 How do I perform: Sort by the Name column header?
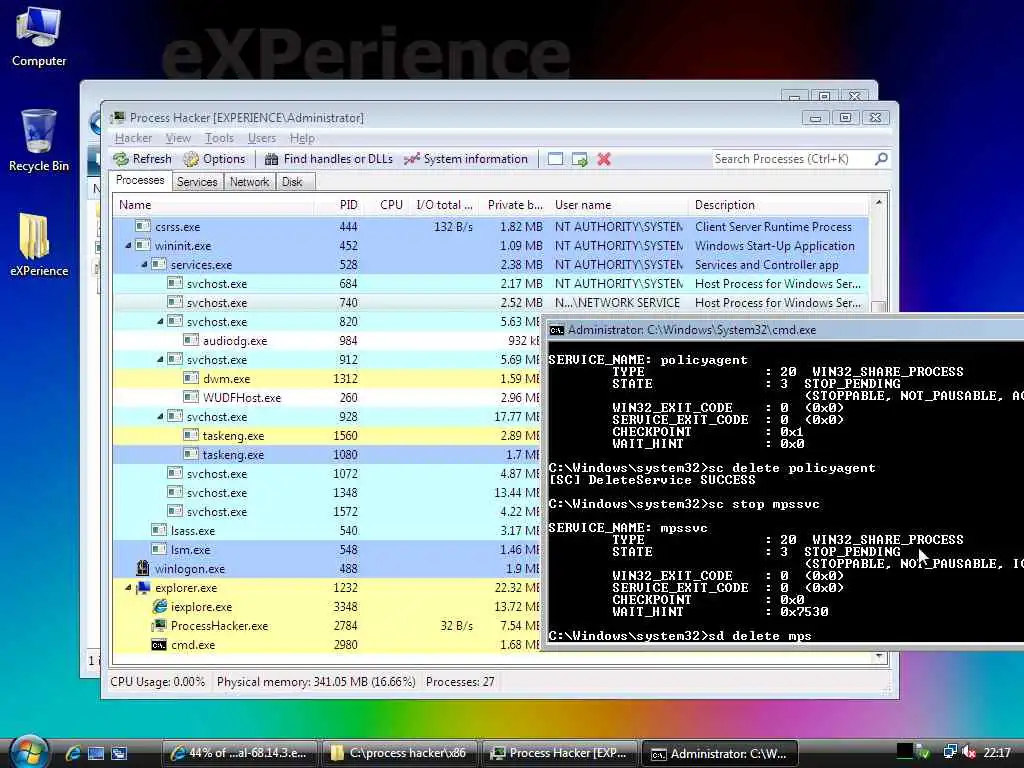(213, 204)
